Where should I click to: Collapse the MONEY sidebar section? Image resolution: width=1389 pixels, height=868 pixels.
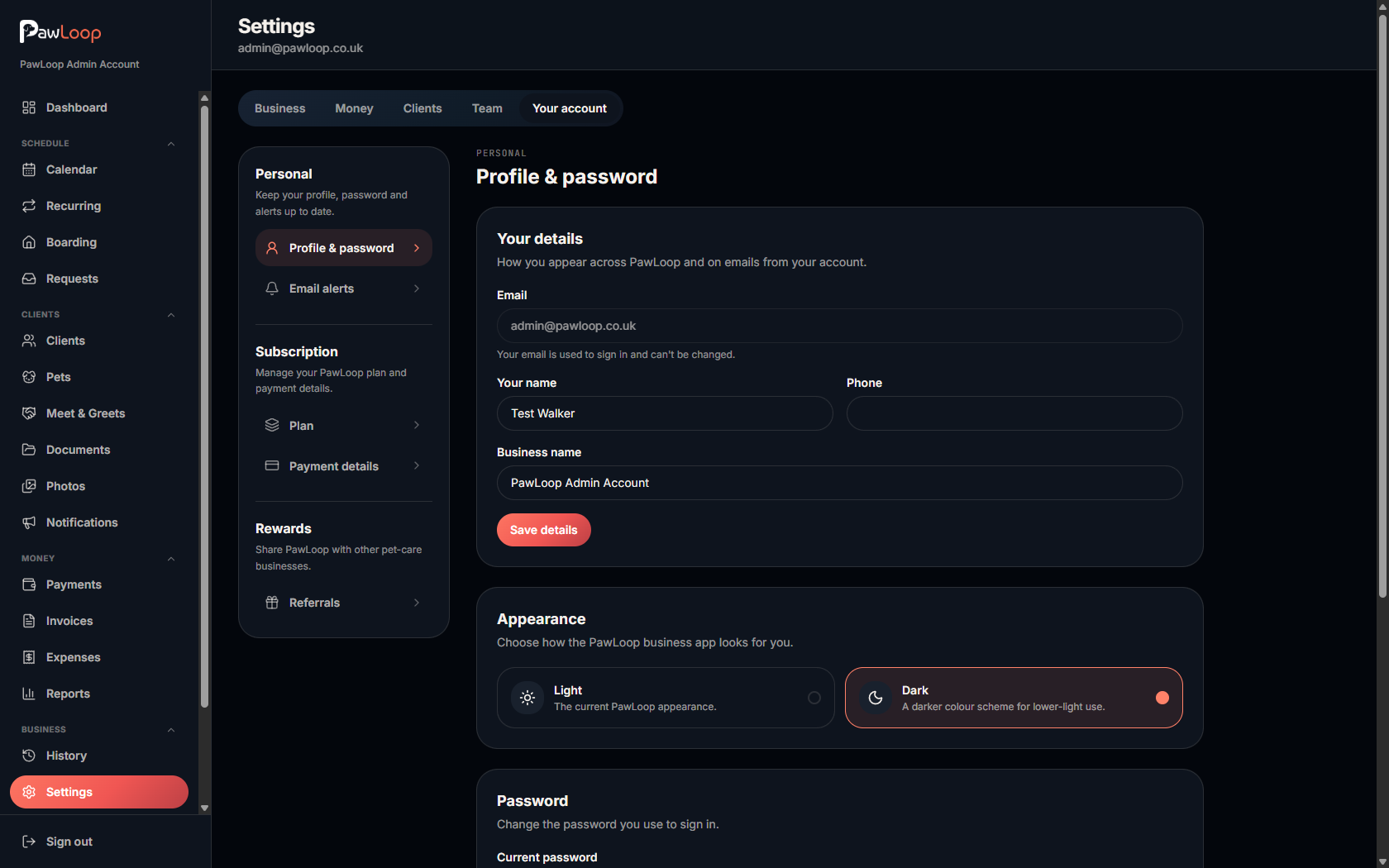pos(171,559)
